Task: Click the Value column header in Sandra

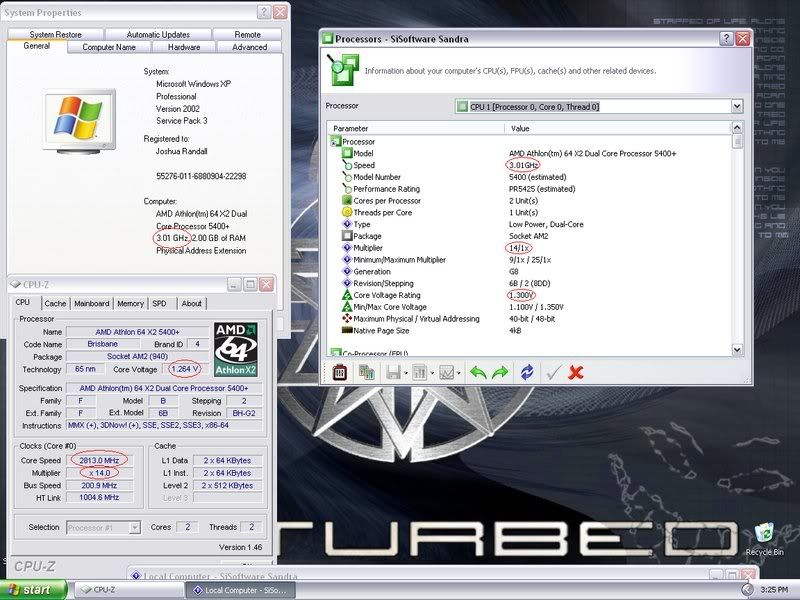Action: click(x=618, y=129)
